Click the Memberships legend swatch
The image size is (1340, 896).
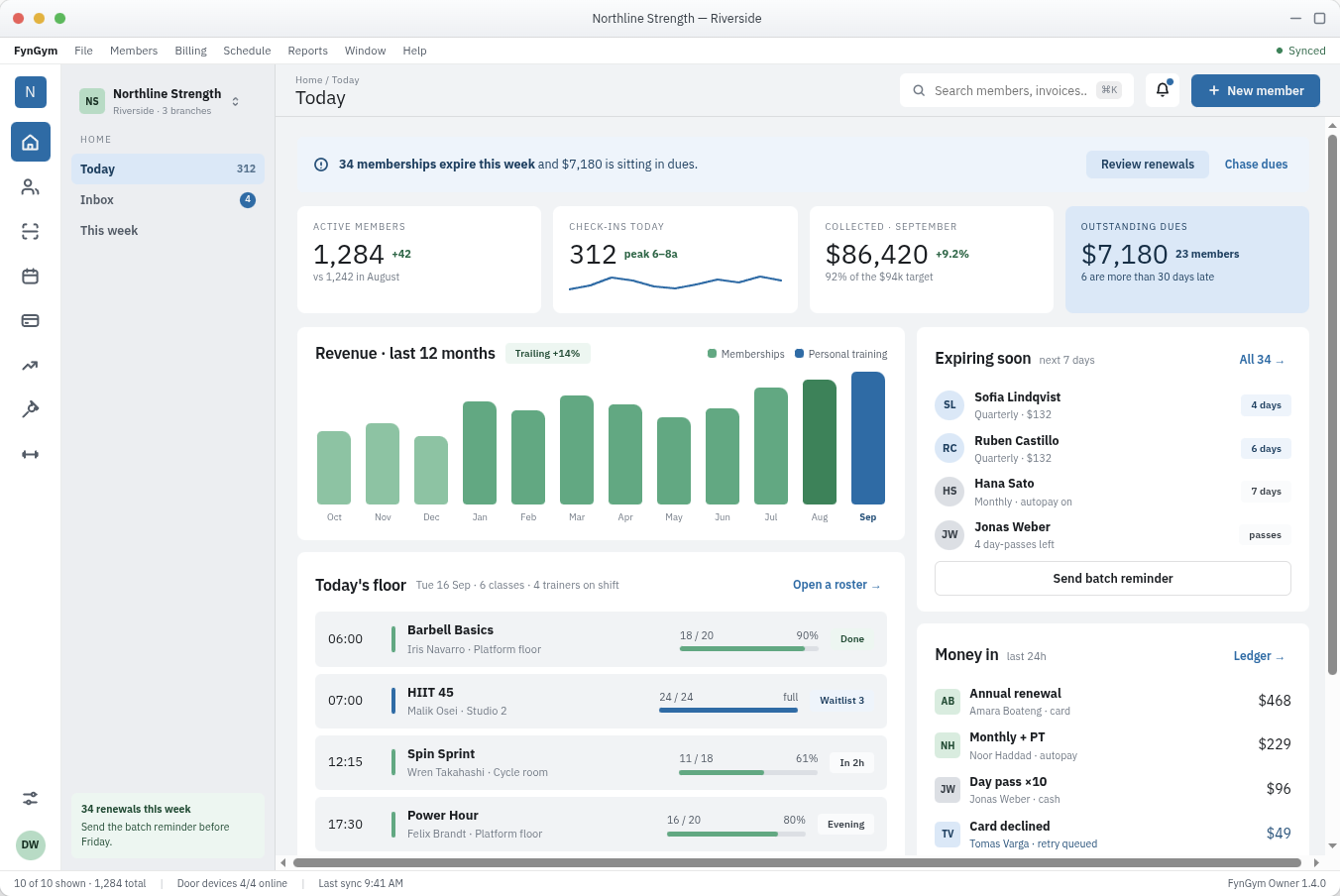point(712,354)
